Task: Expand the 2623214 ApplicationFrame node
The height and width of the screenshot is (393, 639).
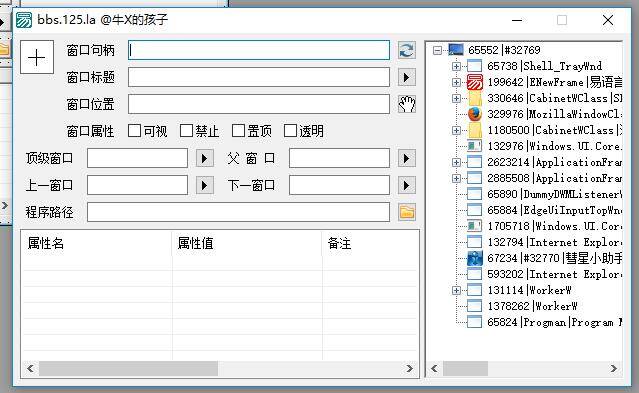Action: coord(456,162)
